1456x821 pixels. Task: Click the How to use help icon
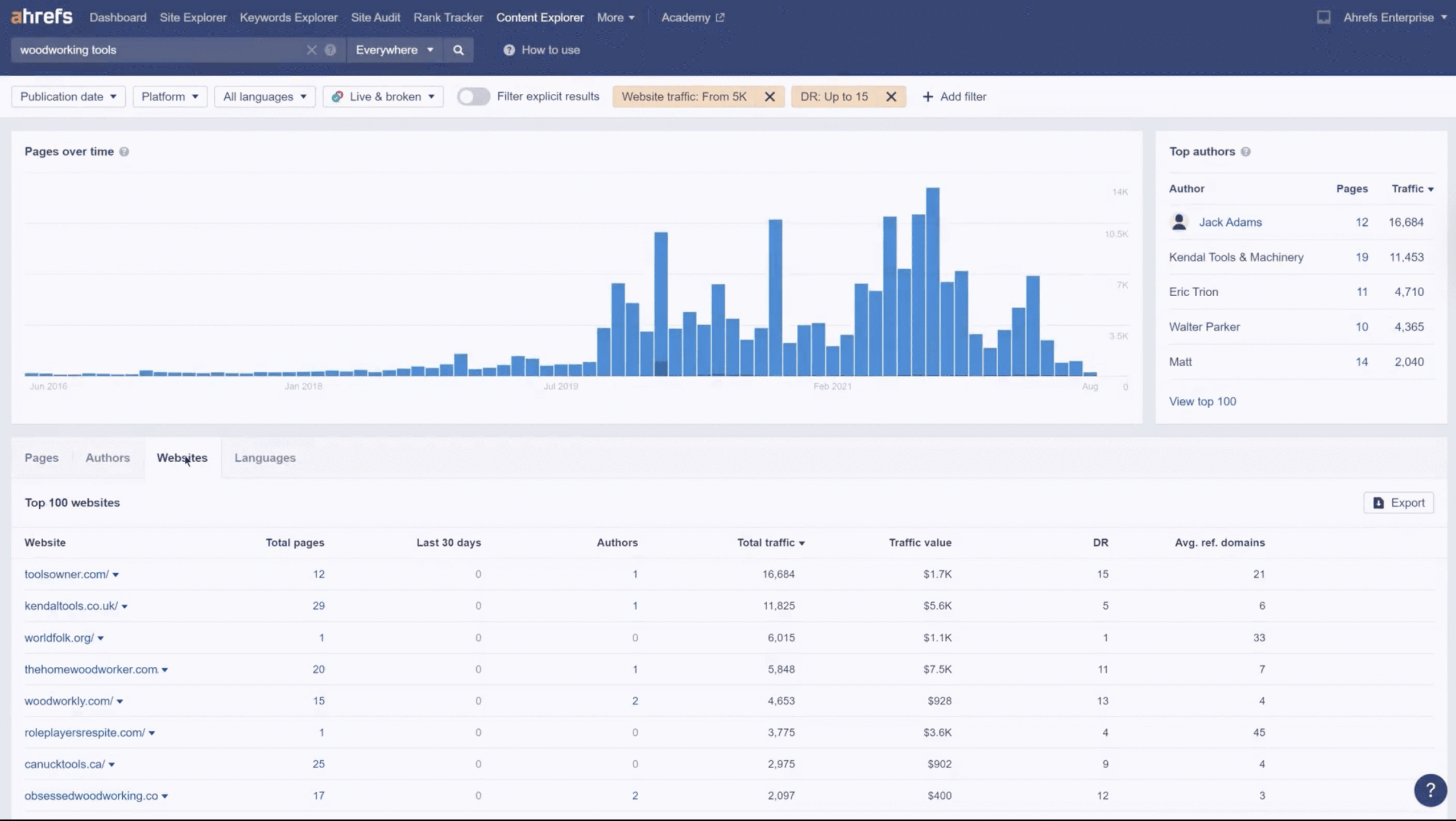(x=509, y=50)
